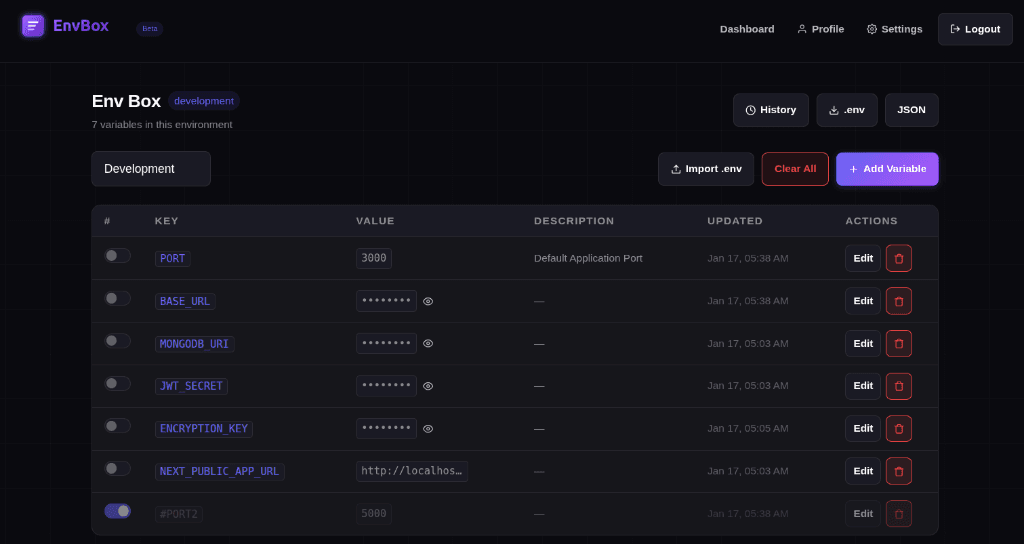Image resolution: width=1024 pixels, height=544 pixels.
Task: Click the PORT key label
Action: [172, 259]
